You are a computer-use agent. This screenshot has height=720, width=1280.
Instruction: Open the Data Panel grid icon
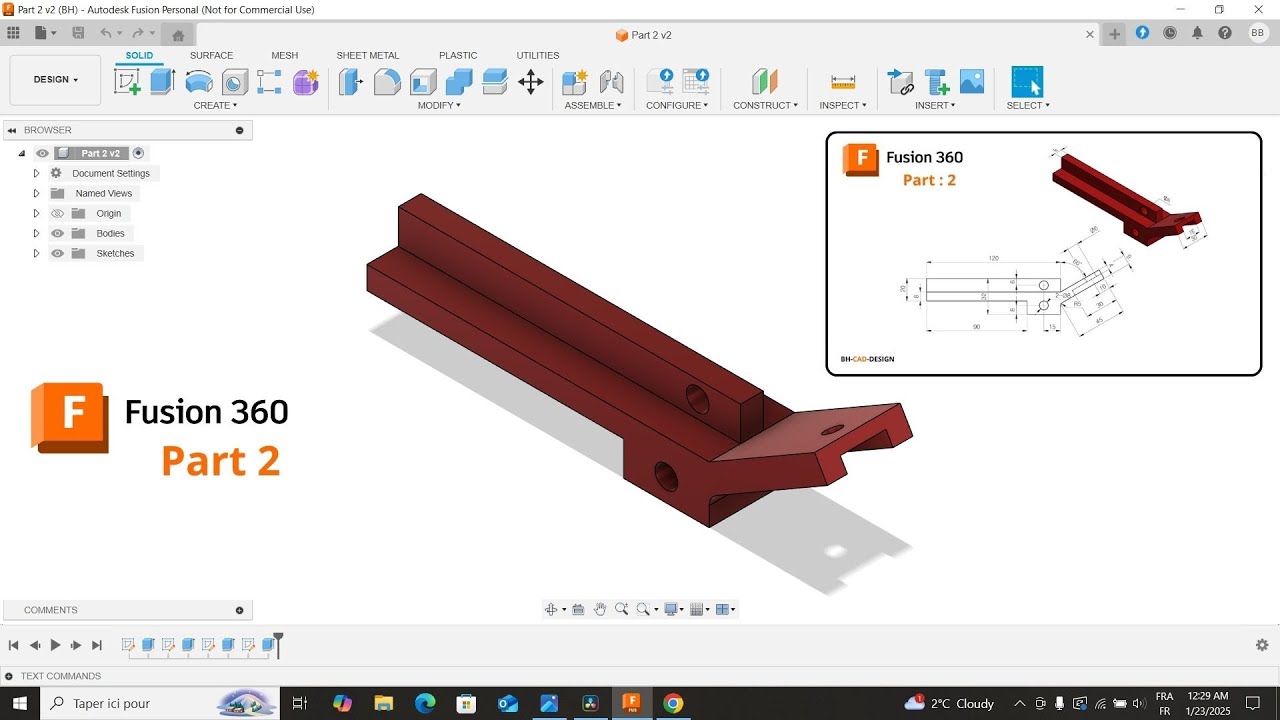pos(14,33)
